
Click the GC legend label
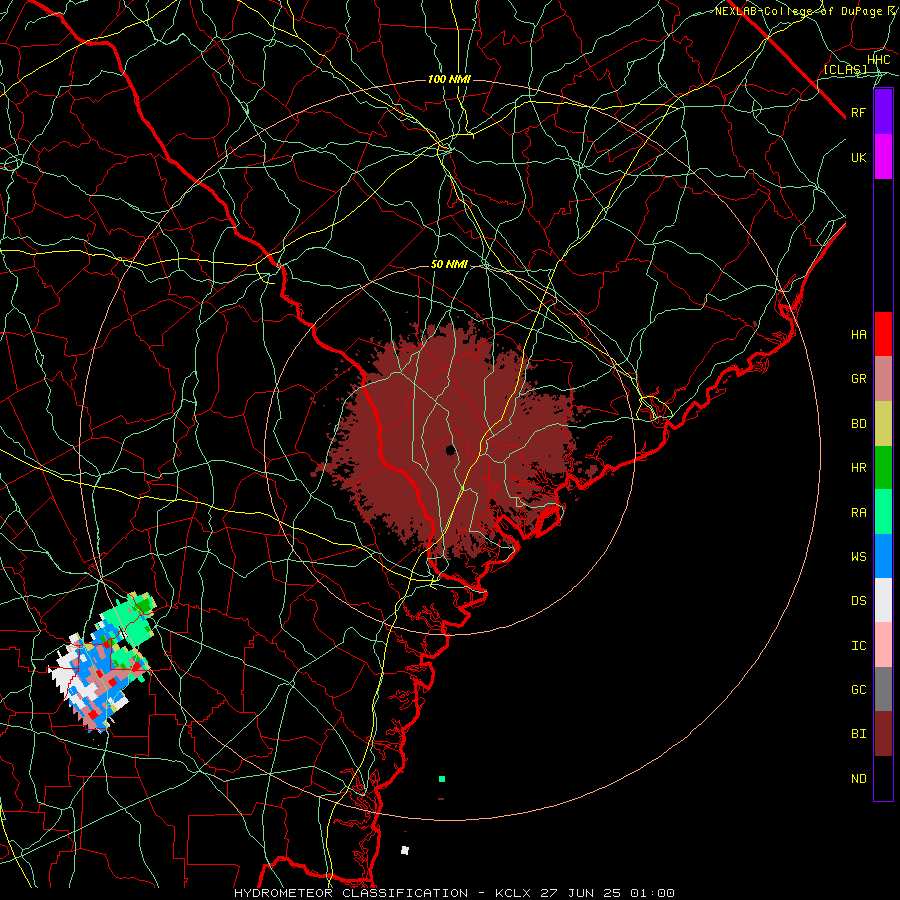click(x=859, y=690)
